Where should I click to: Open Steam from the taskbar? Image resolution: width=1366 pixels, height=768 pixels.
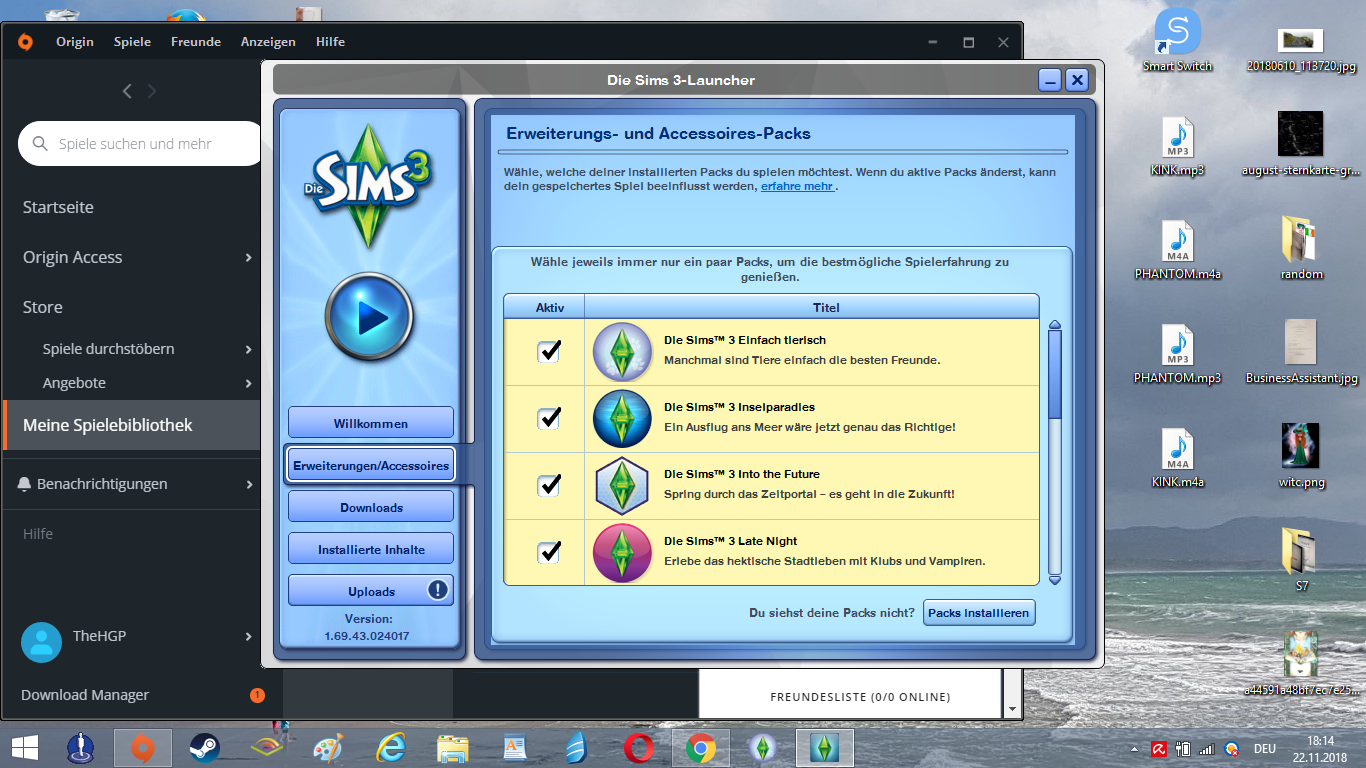click(204, 747)
